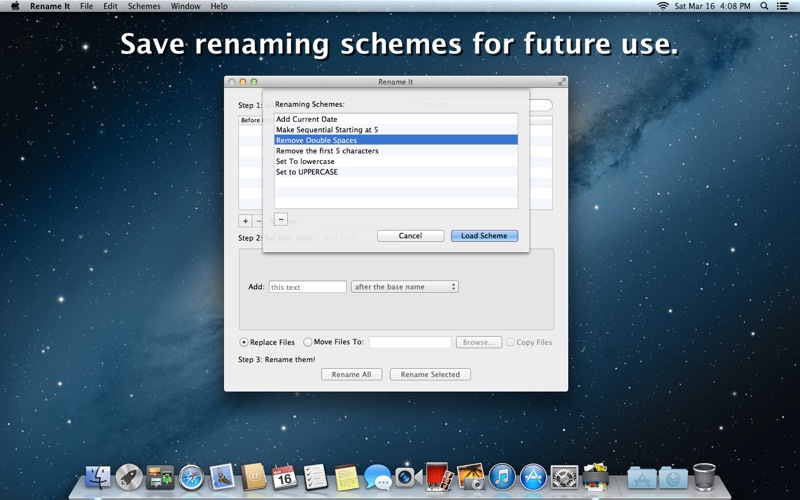Click the Move Files To path field
The width and height of the screenshot is (800, 500).
click(x=410, y=342)
